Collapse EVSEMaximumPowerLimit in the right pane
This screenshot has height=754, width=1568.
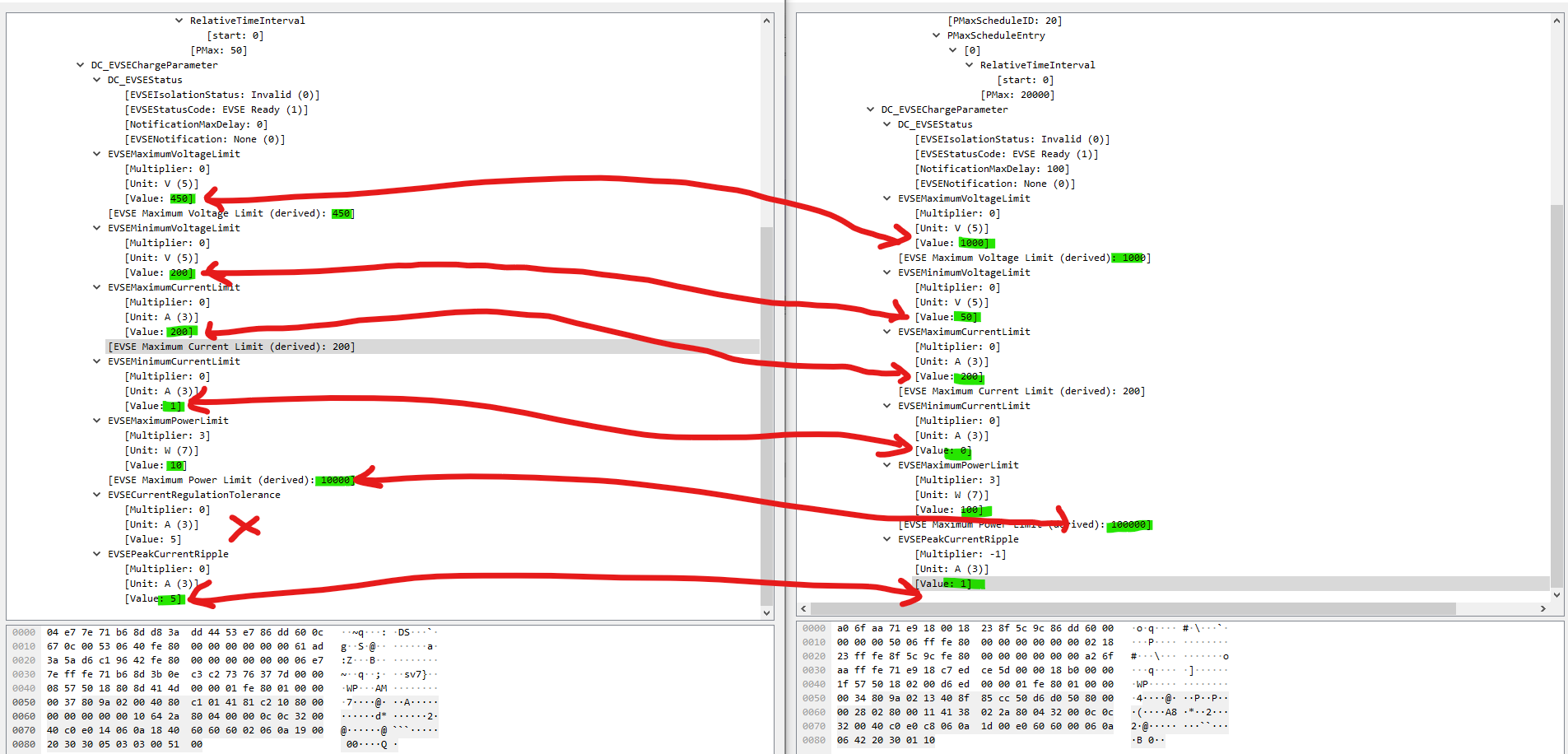click(886, 465)
